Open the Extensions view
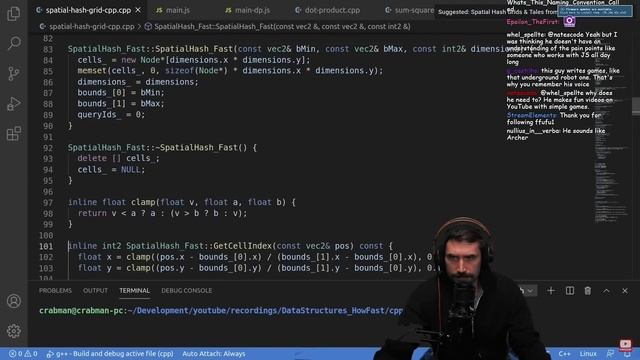The width and height of the screenshot is (640, 360). [x=13, y=133]
